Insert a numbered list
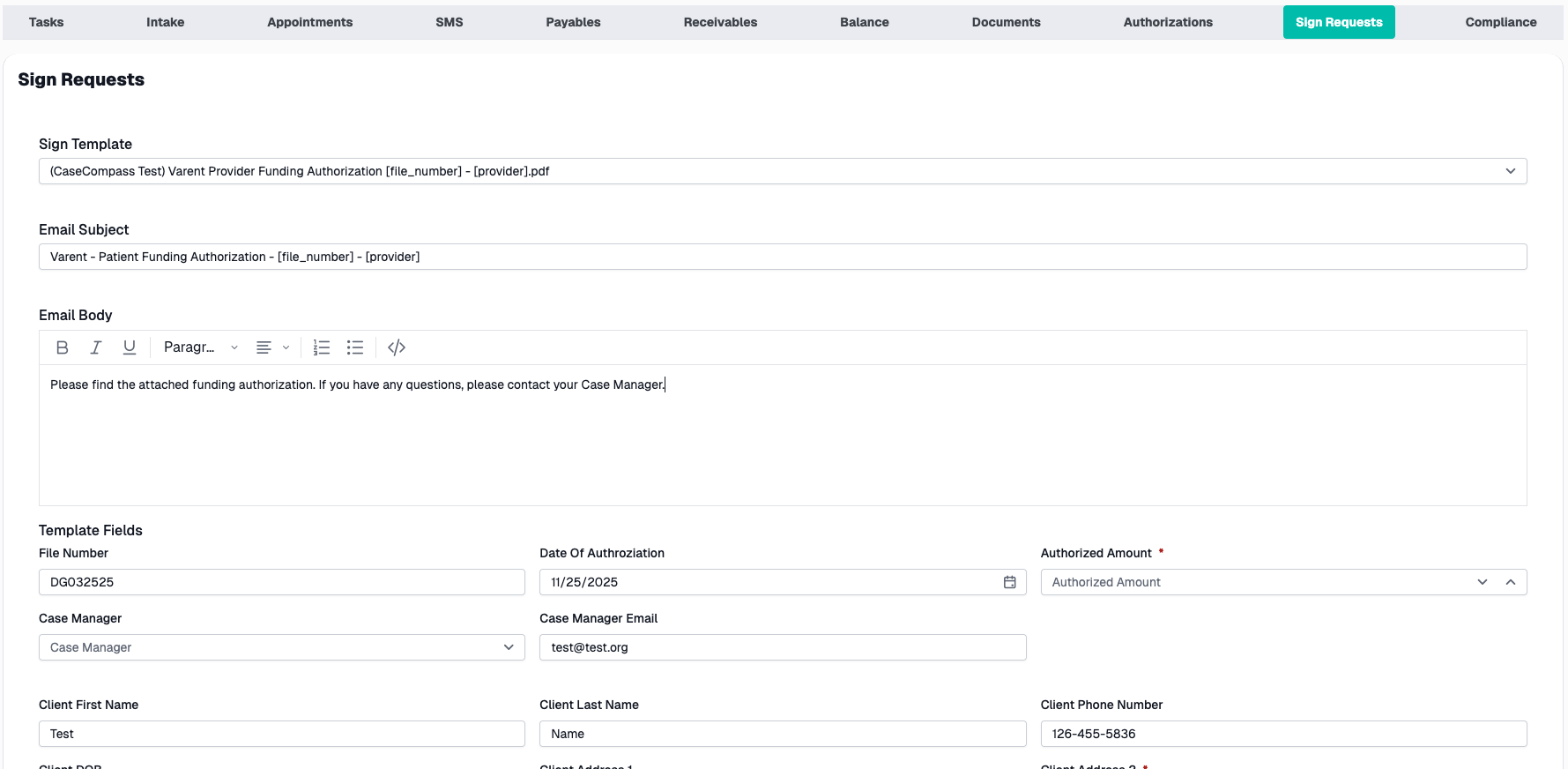Image resolution: width=1568 pixels, height=769 pixels. click(322, 347)
